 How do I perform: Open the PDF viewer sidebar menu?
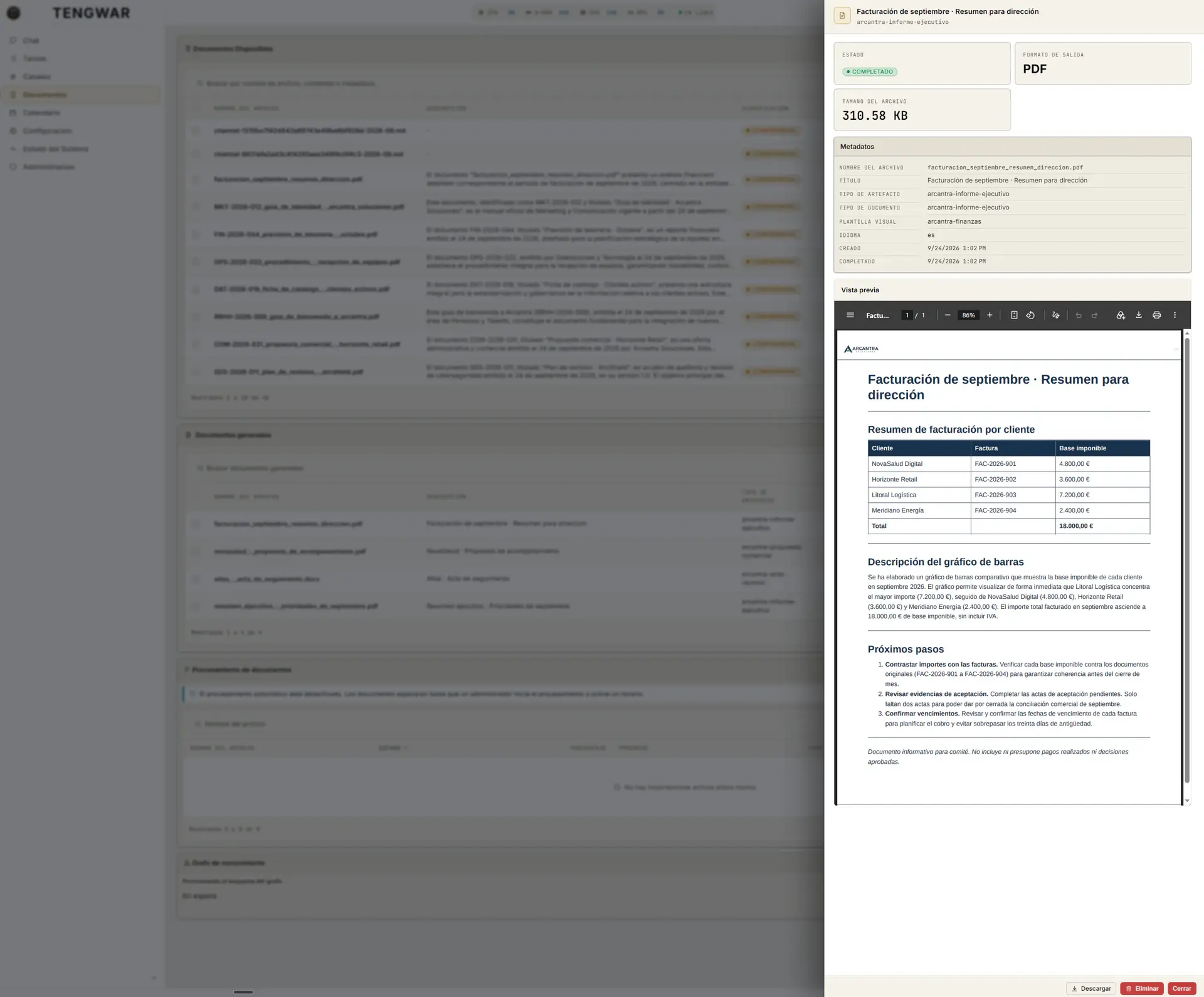[x=850, y=315]
